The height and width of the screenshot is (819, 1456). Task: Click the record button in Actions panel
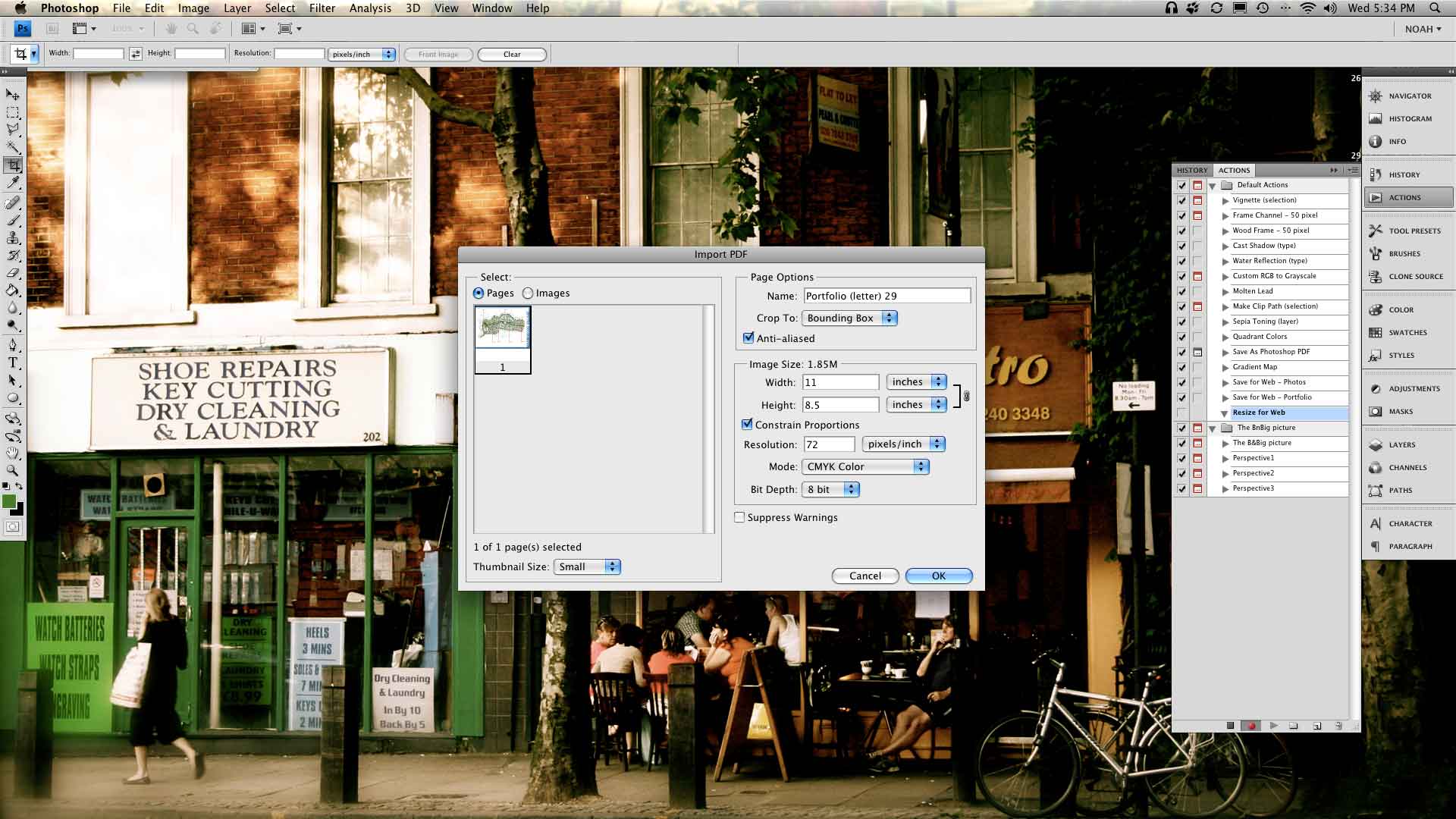coord(1251,726)
